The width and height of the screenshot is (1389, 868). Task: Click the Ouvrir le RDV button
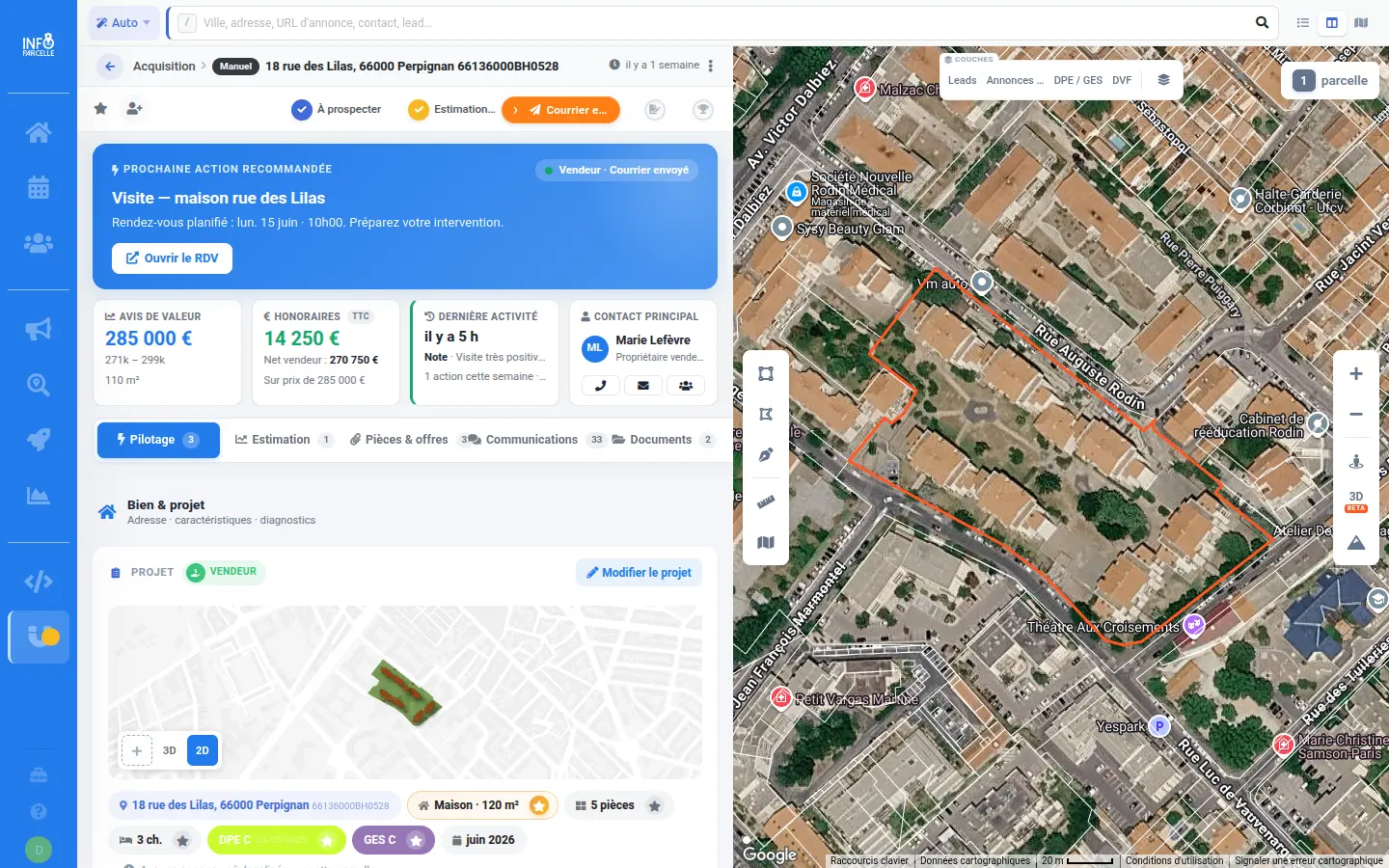tap(172, 258)
